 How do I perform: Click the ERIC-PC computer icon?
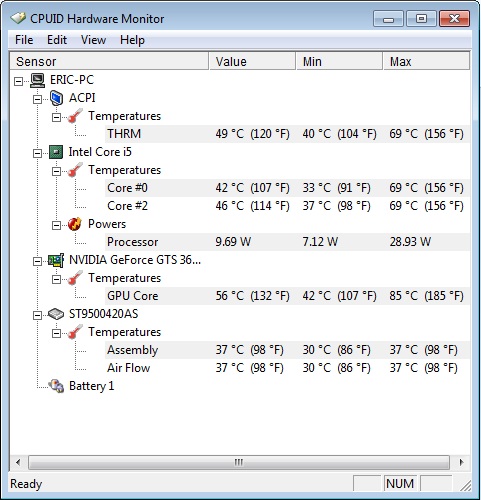pos(37,80)
